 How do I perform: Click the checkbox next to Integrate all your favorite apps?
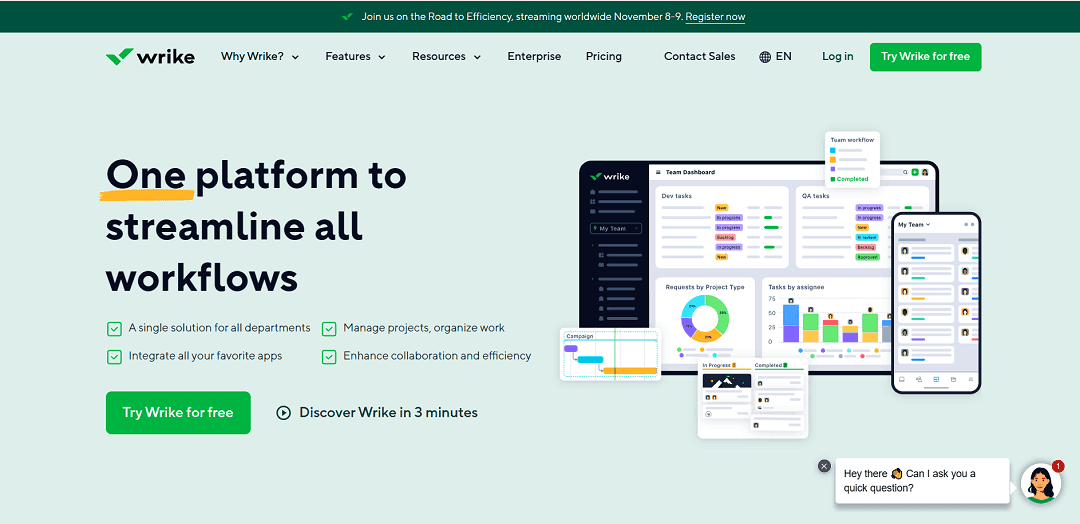(x=114, y=357)
